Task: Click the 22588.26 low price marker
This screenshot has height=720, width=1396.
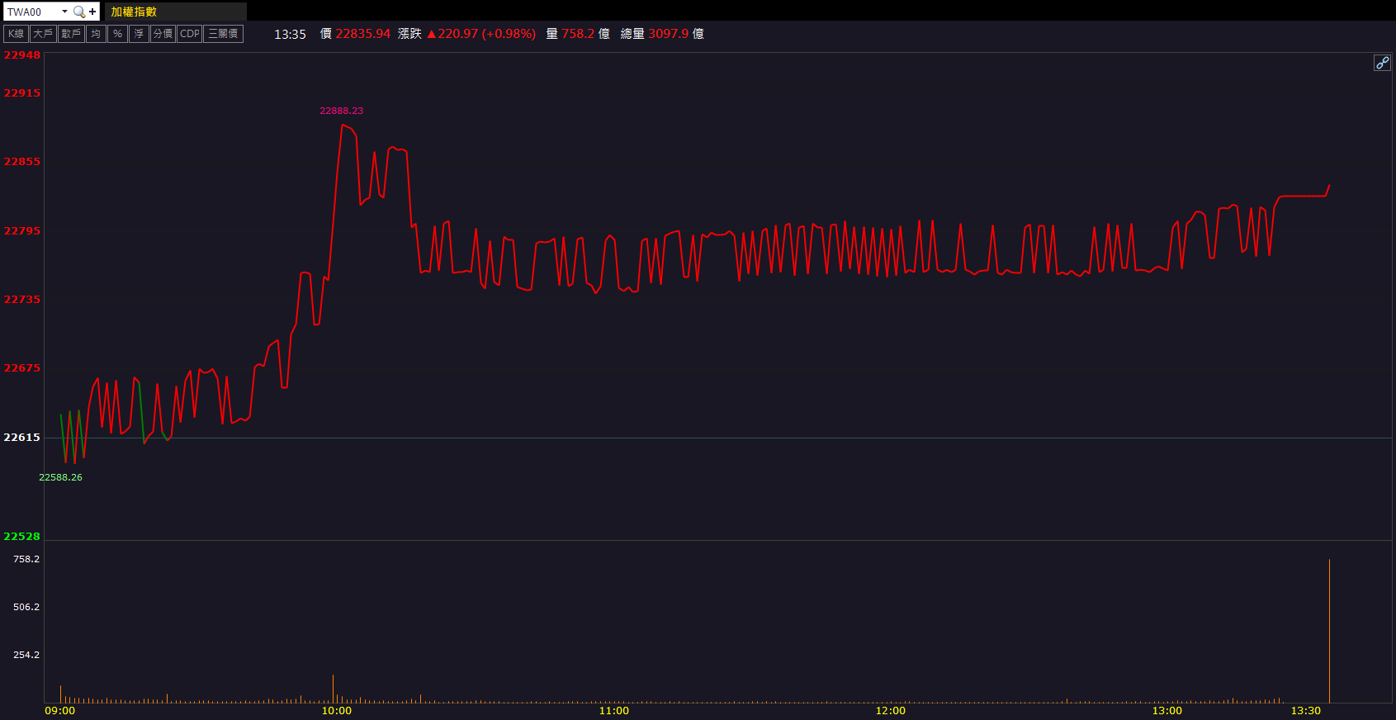Action: point(60,477)
